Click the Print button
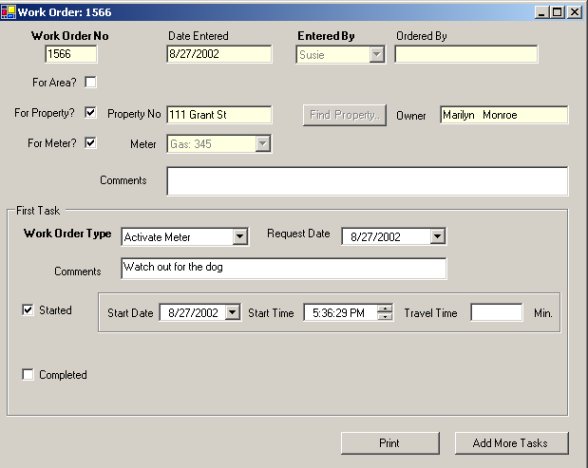The width and height of the screenshot is (588, 468). 390,443
